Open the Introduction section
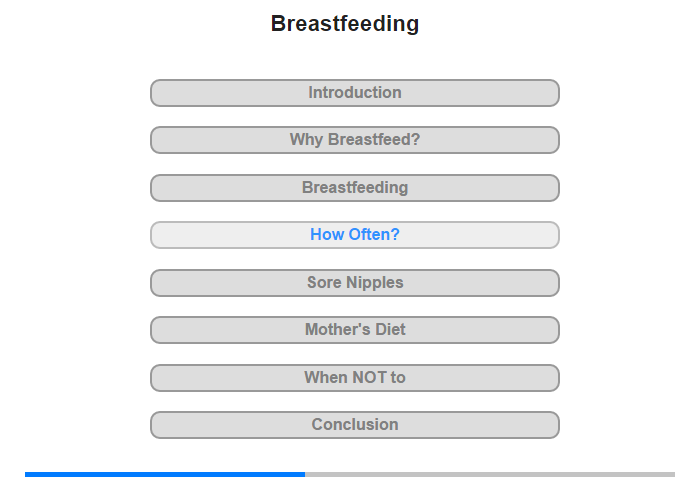Viewport: 700px width, 480px height. [x=354, y=93]
